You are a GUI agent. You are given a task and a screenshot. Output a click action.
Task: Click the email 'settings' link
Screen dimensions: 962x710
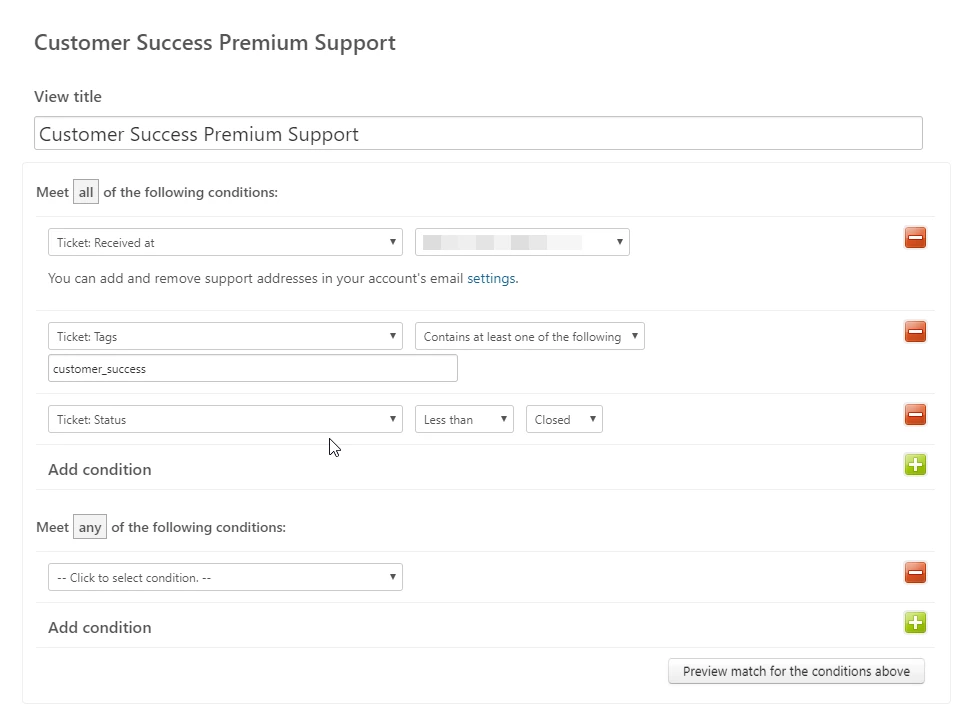click(x=491, y=279)
